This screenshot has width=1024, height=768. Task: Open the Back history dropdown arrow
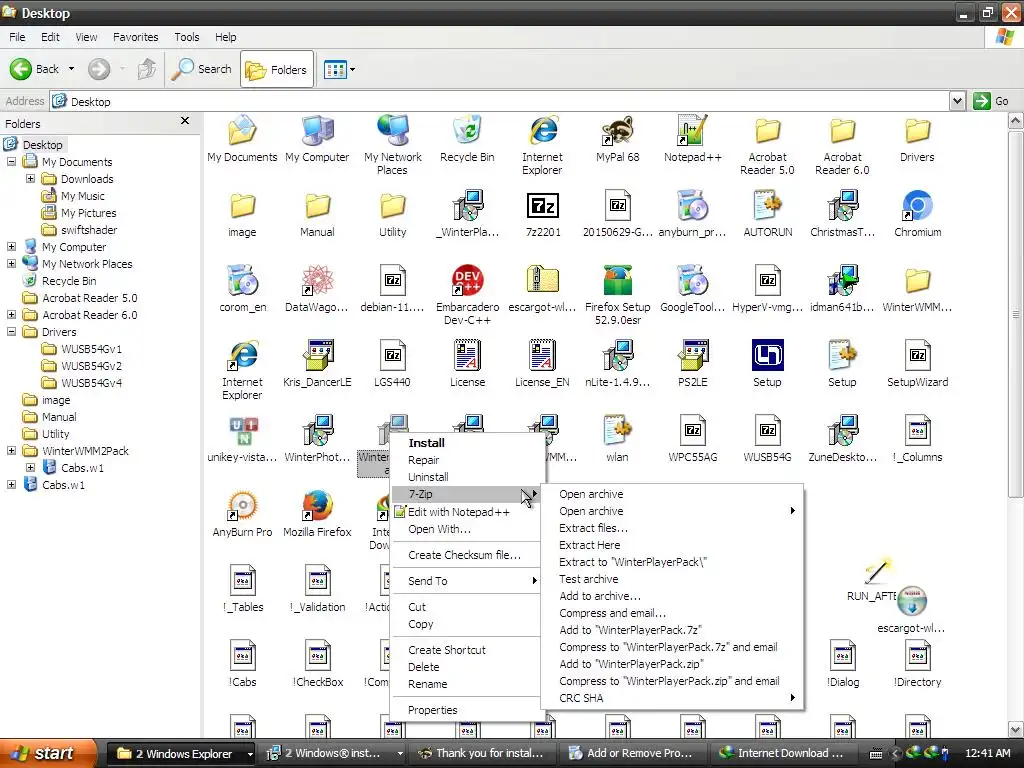coord(71,69)
